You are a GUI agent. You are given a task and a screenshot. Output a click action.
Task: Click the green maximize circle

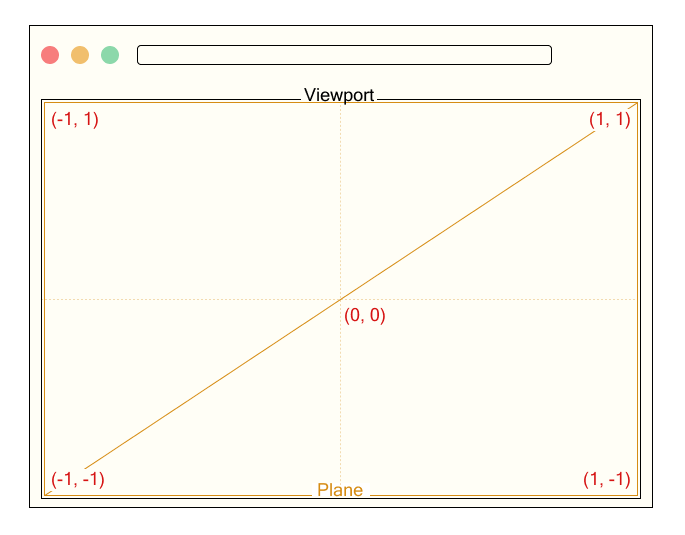tap(110, 55)
